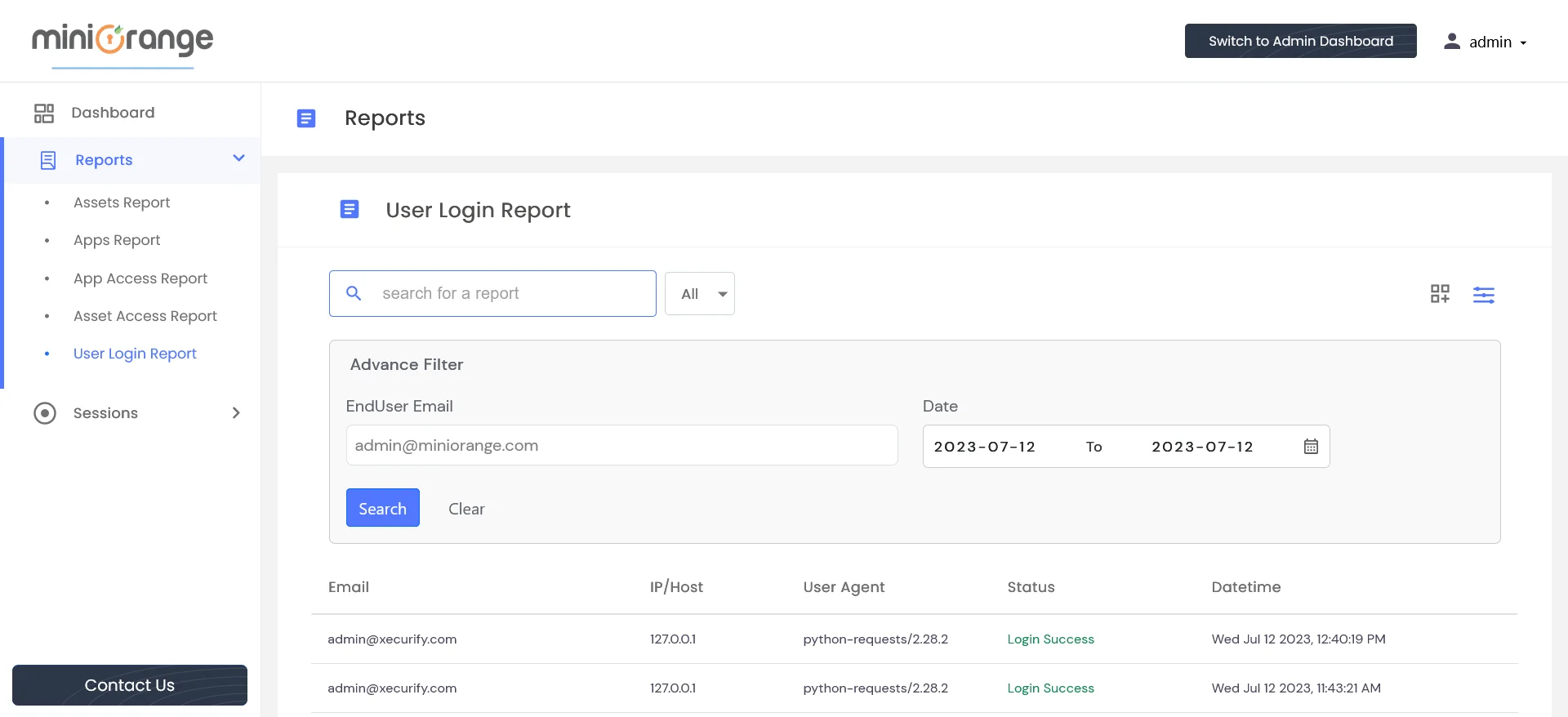
Task: Click 127.0.0.1 in 11:43:21 AM row
Action: point(673,688)
